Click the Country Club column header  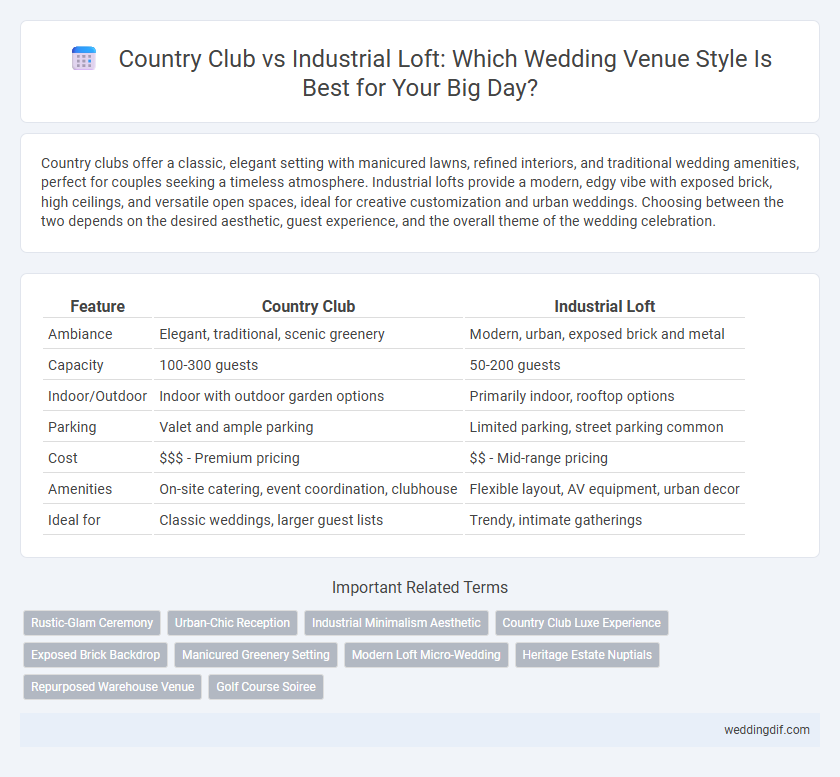click(x=308, y=306)
